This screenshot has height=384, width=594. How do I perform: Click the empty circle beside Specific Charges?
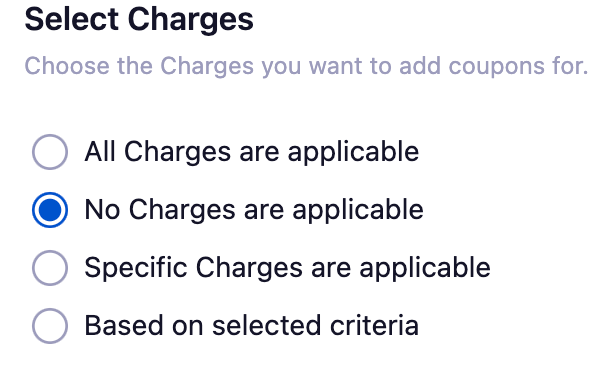point(50,268)
